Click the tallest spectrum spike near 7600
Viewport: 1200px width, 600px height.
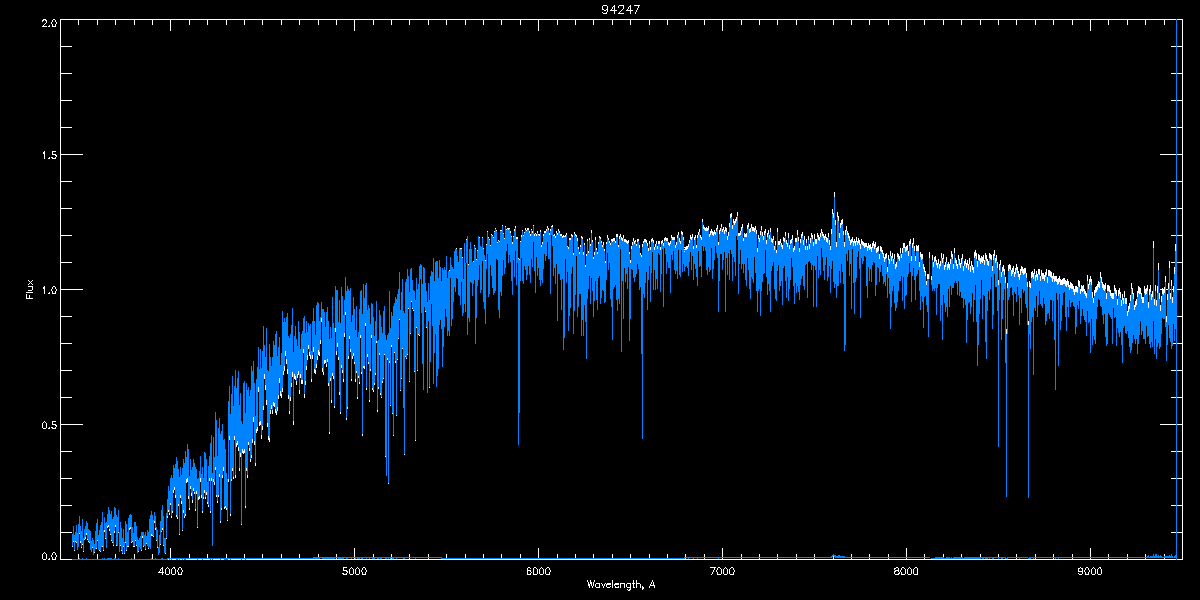(834, 195)
